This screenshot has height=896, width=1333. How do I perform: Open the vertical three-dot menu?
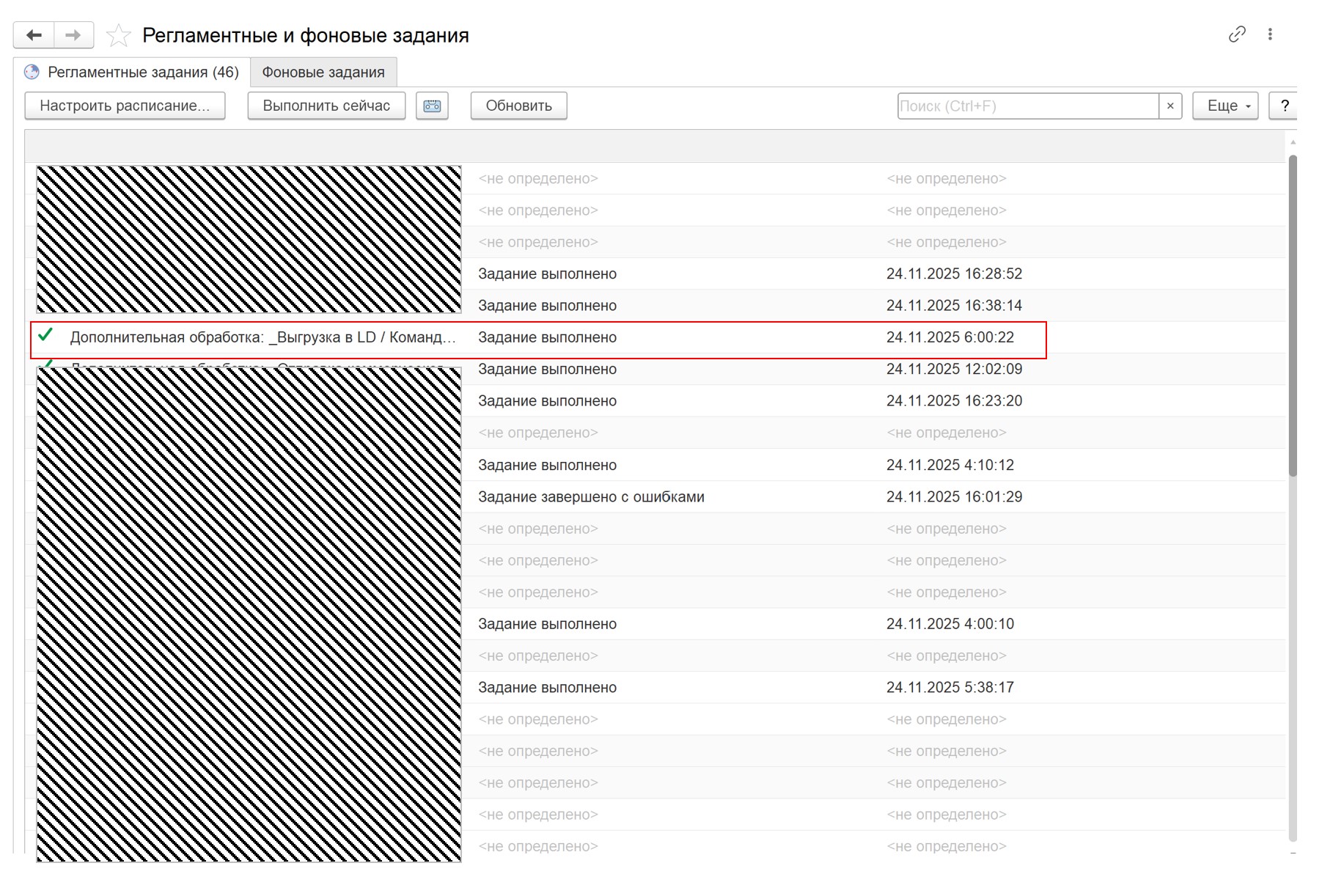point(1271,34)
